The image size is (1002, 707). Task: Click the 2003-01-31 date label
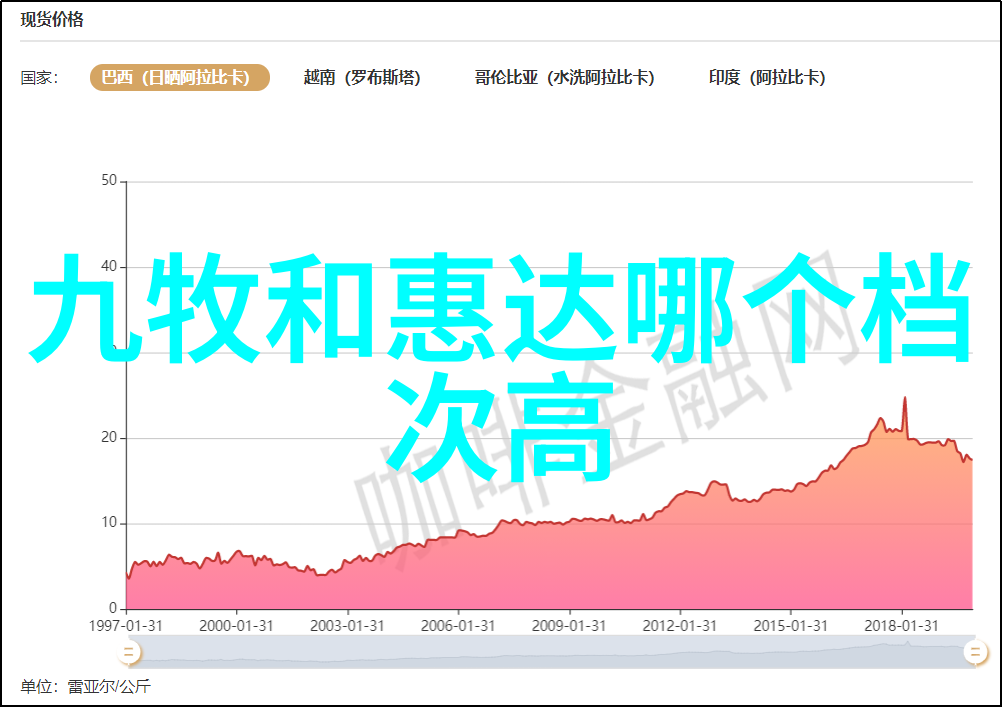click(x=347, y=625)
